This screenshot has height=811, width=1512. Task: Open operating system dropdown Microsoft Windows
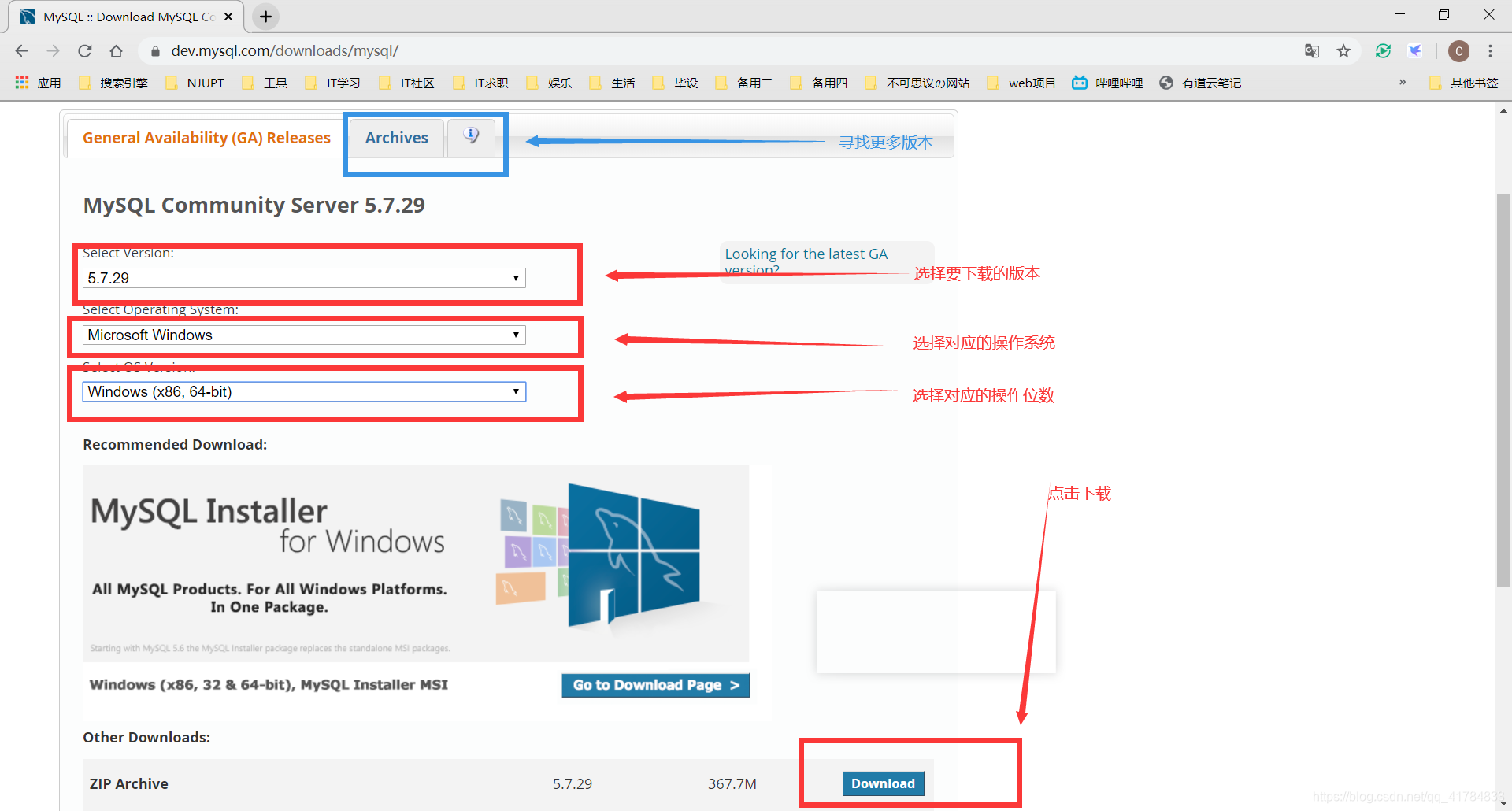[x=304, y=335]
